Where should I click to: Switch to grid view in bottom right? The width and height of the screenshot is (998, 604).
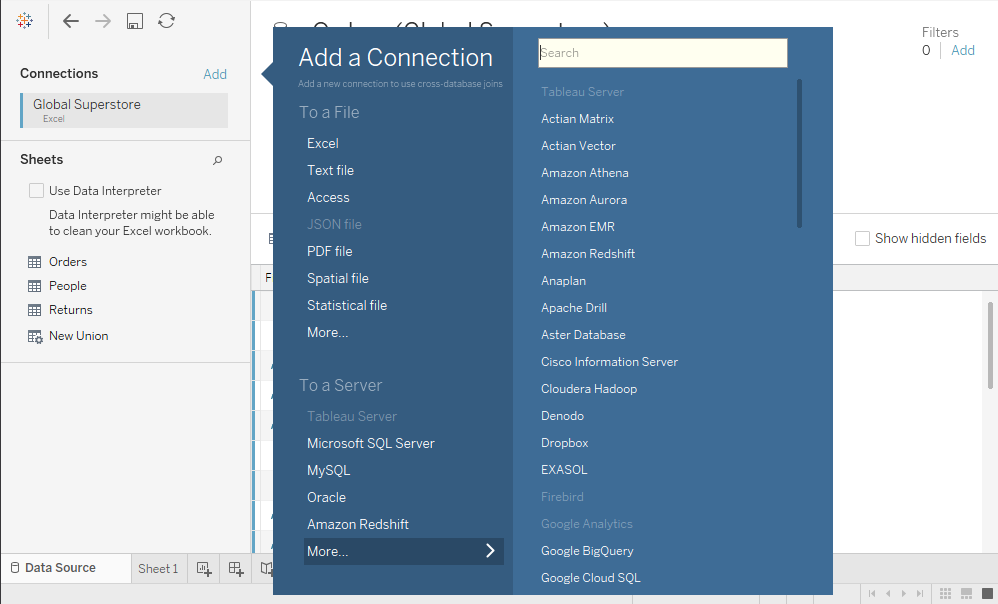click(944, 594)
